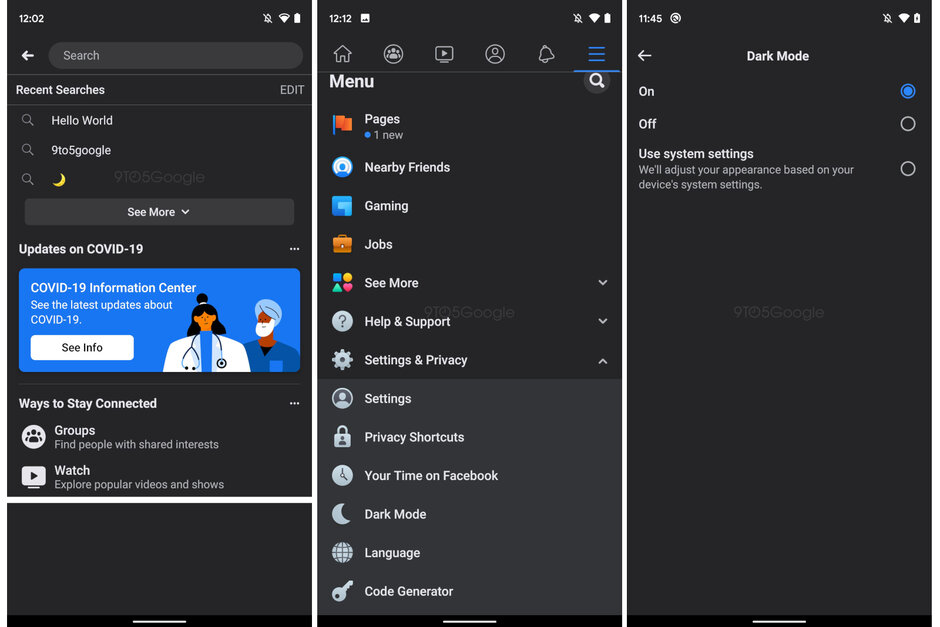
Task: Select the On radio button for Dark Mode
Action: click(908, 91)
